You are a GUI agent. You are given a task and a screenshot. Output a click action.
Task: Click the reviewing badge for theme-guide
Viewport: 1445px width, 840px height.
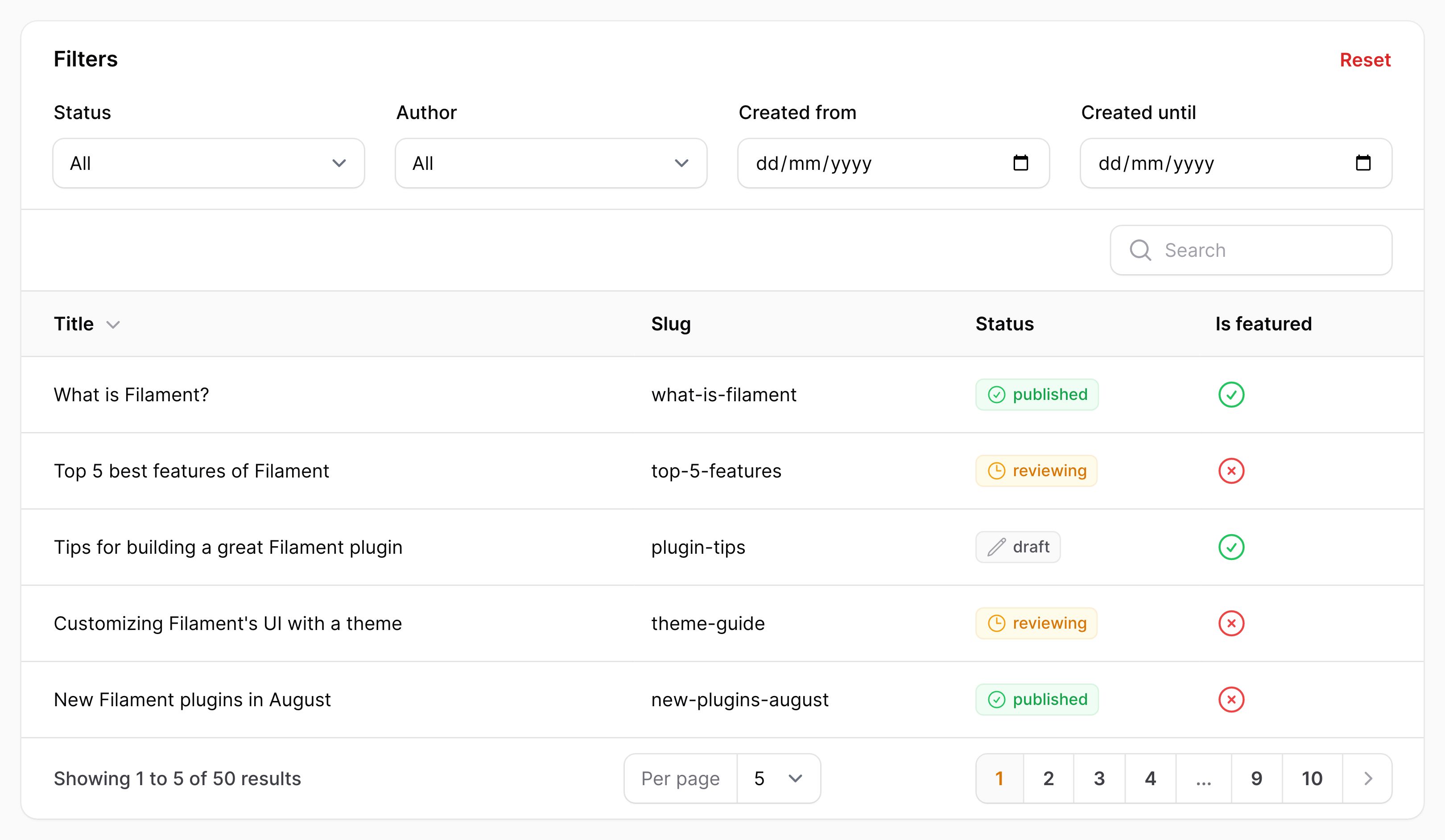(1036, 623)
